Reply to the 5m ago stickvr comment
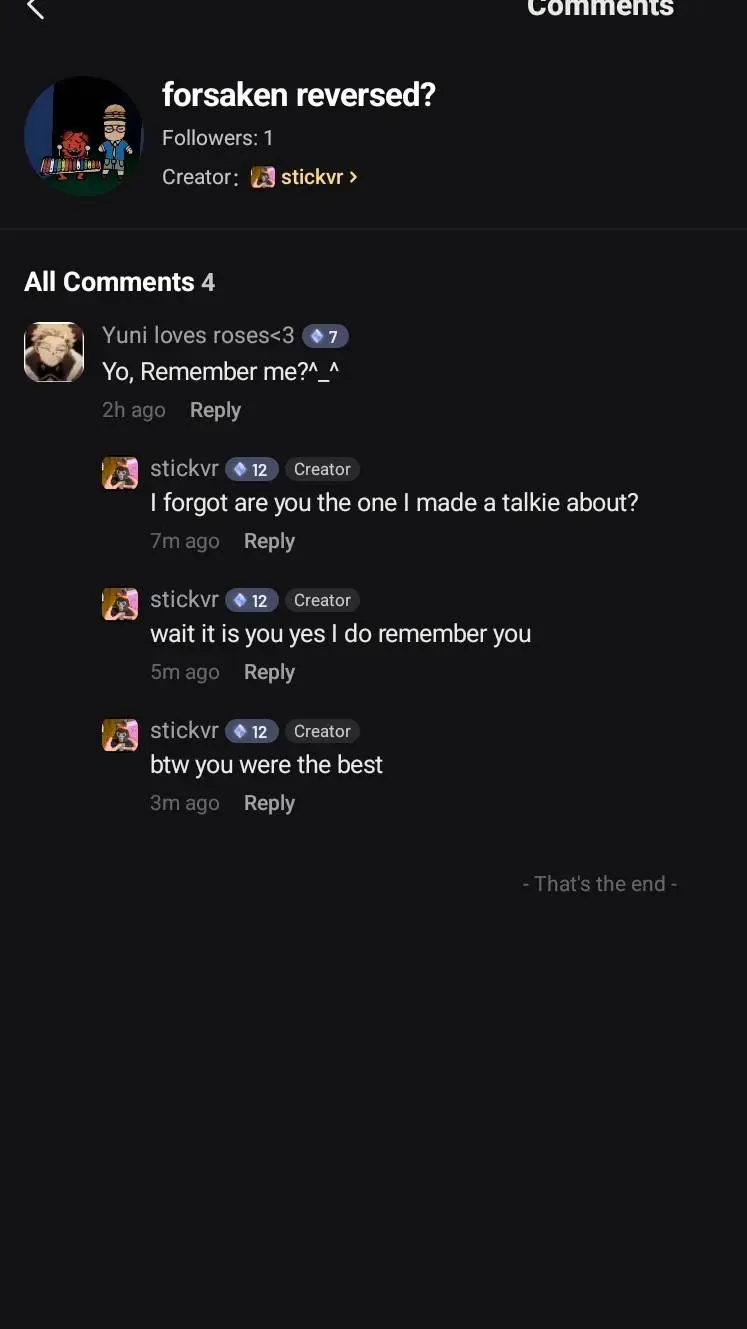The image size is (747, 1329). pos(269,672)
